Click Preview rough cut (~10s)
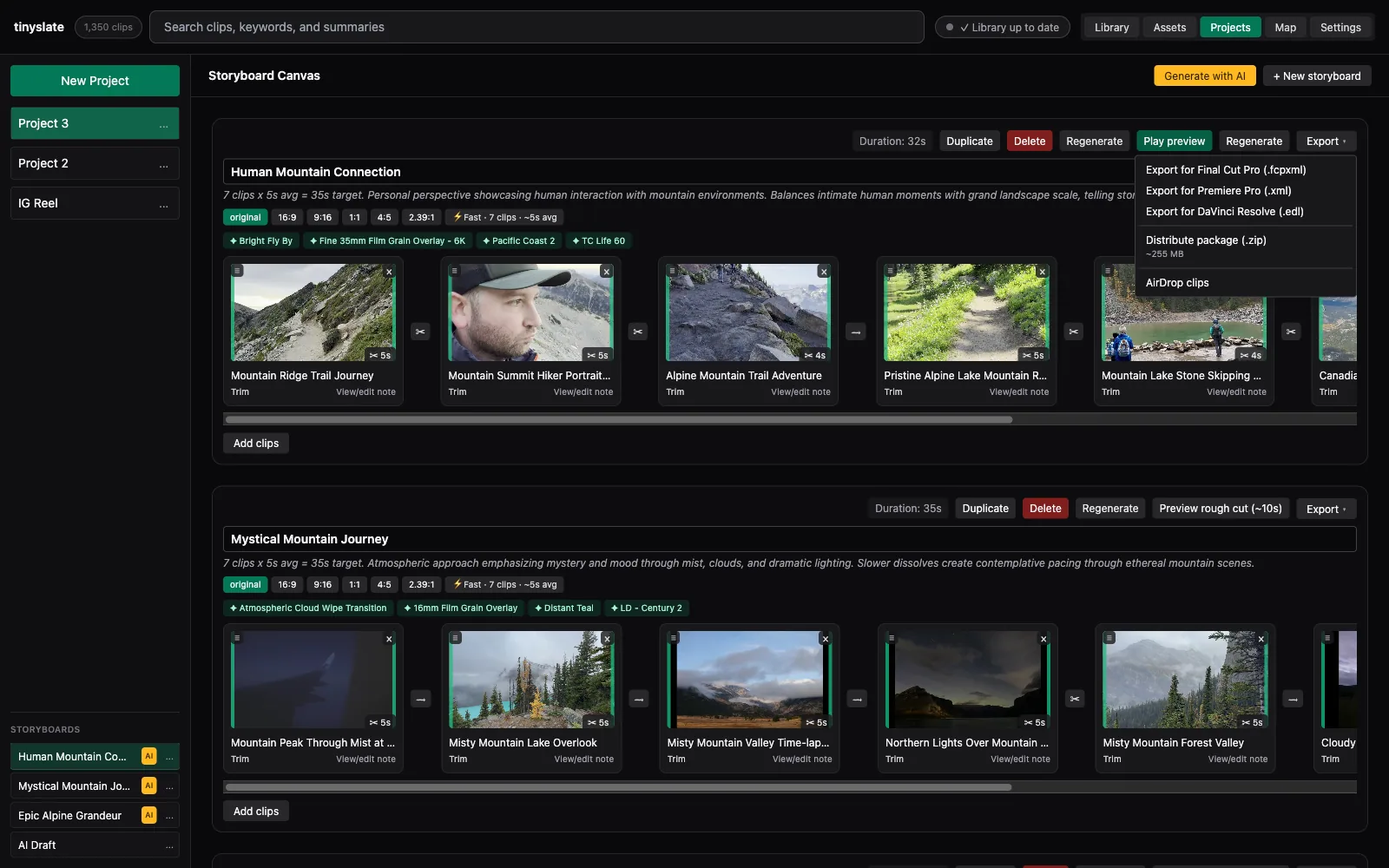The width and height of the screenshot is (1389, 868). (1220, 509)
